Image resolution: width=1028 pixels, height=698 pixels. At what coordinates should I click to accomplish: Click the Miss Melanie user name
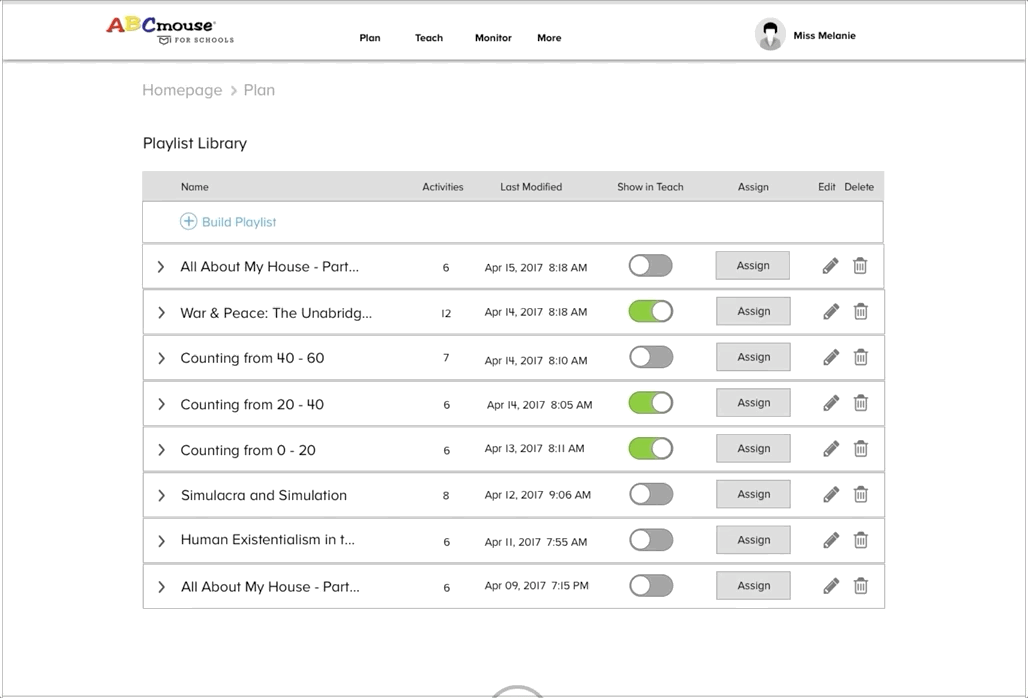tap(824, 35)
